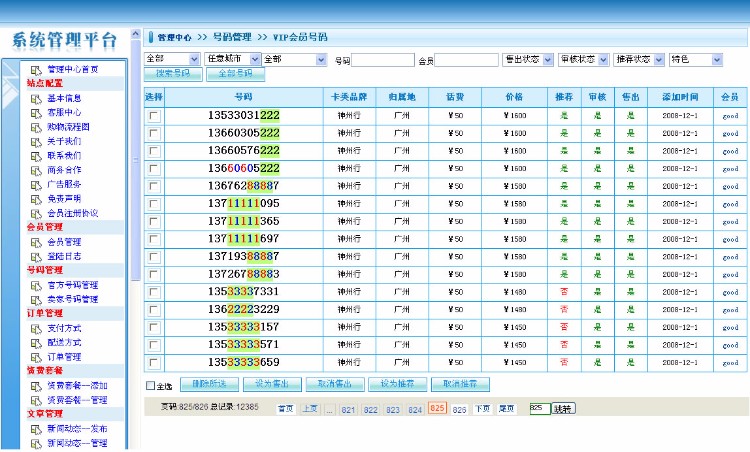
Task: Select the 免责声明 sidebar icon
Action: (x=36, y=199)
